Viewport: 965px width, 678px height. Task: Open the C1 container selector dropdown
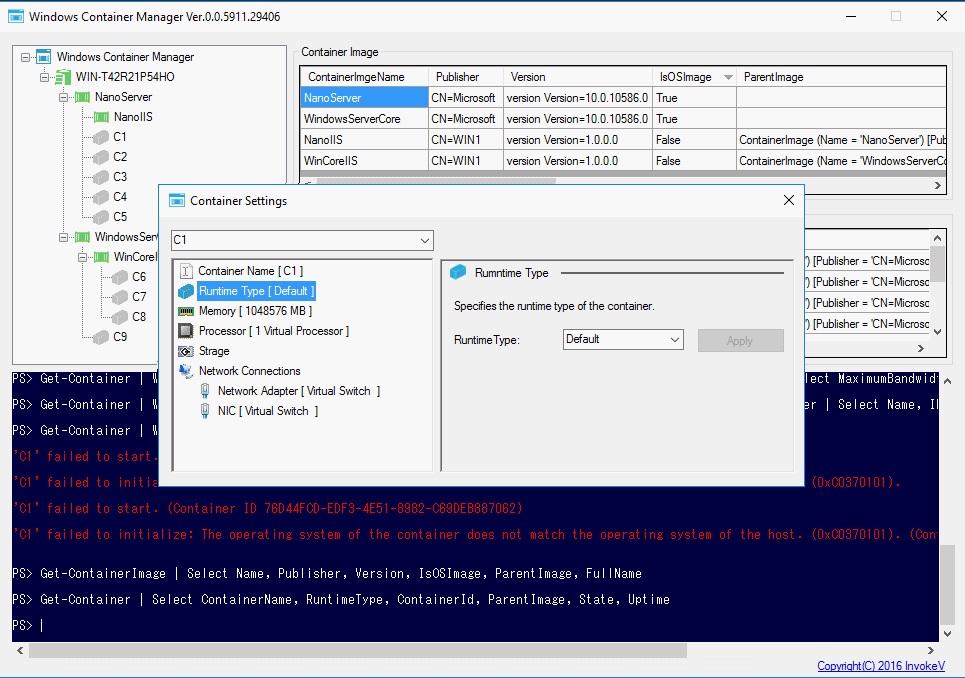pos(425,240)
